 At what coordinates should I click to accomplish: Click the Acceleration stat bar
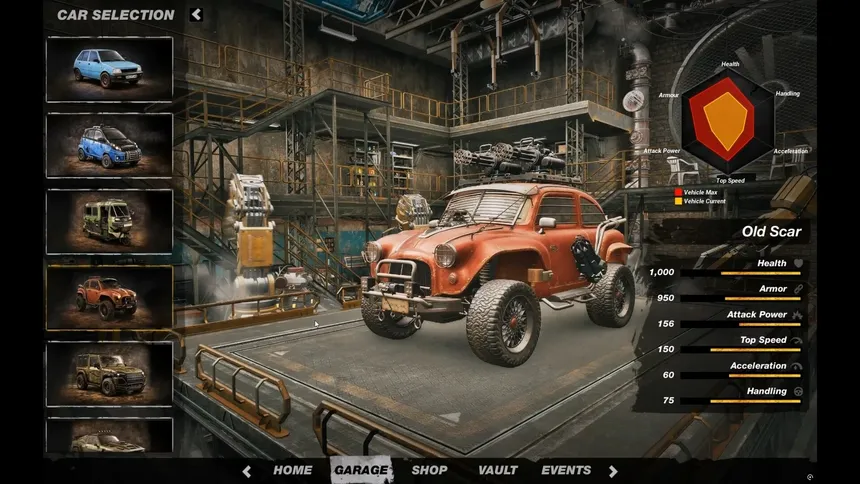pos(740,375)
